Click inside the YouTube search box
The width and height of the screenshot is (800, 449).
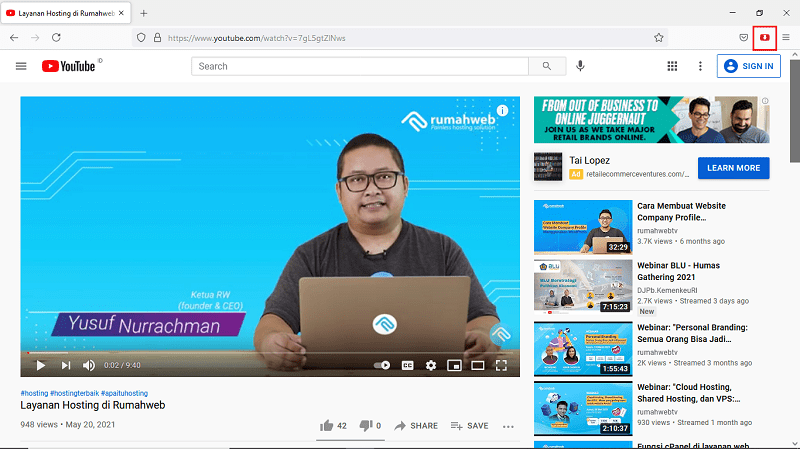tap(360, 66)
